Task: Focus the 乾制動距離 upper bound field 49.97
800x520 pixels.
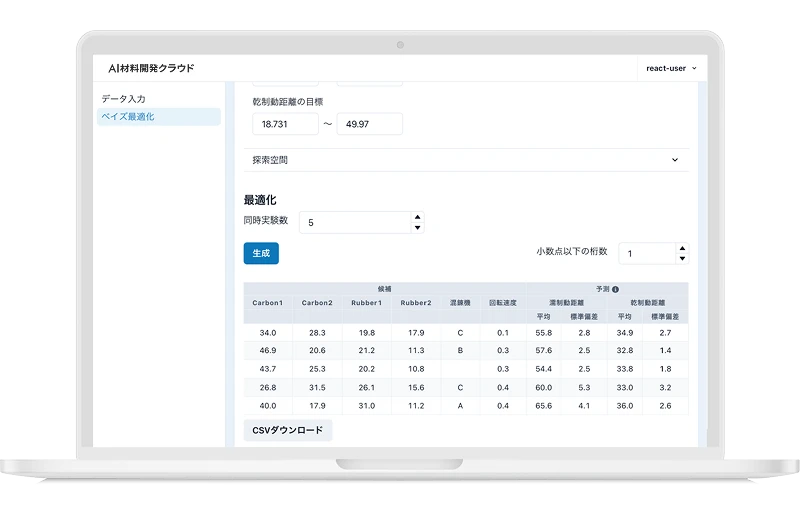Action: (x=369, y=124)
